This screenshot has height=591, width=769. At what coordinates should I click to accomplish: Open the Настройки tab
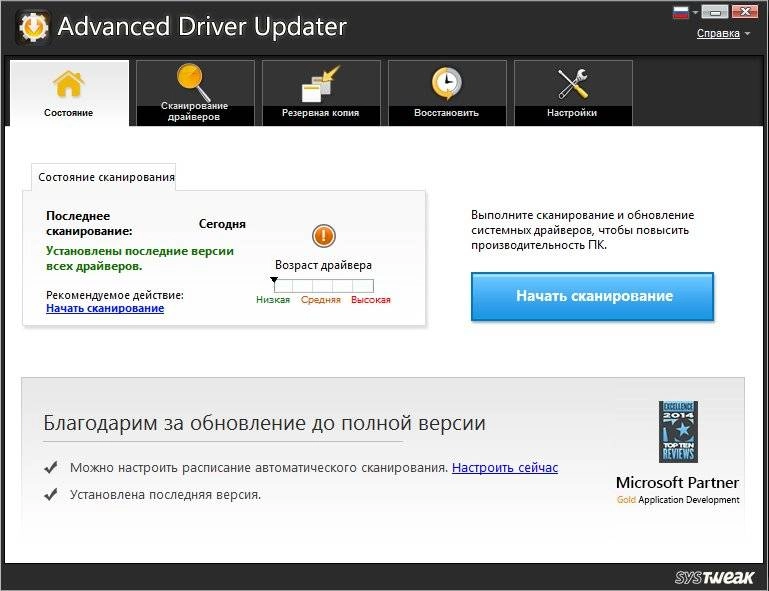click(573, 93)
